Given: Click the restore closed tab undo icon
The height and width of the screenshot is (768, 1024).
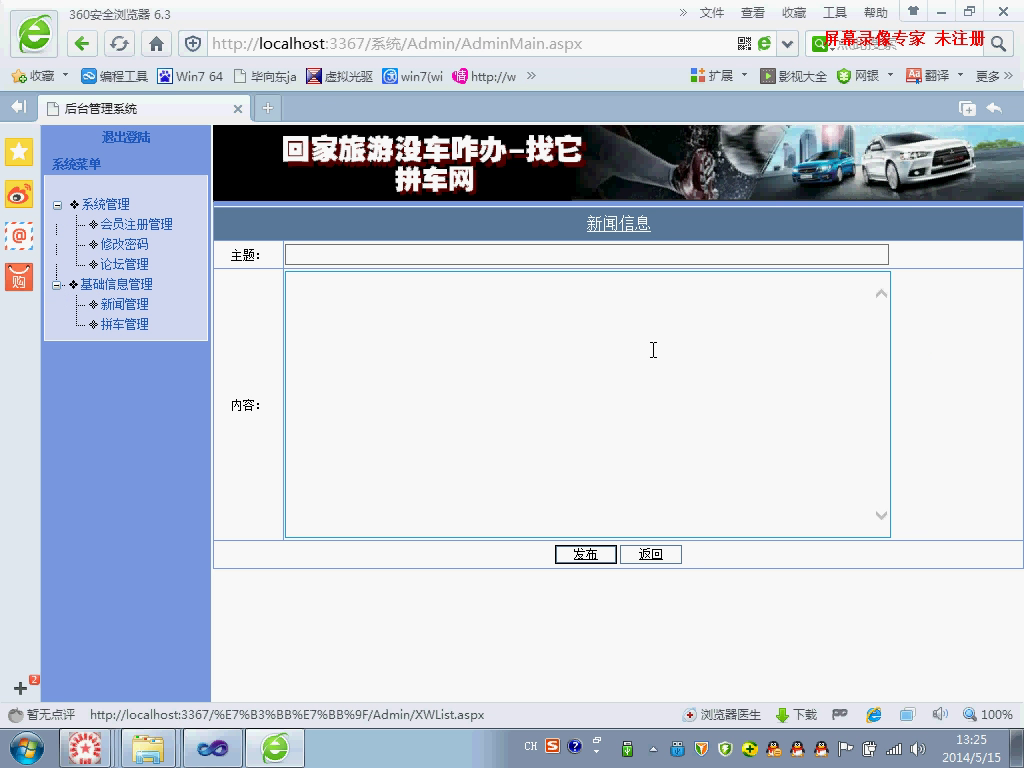Looking at the screenshot, I should click(994, 108).
